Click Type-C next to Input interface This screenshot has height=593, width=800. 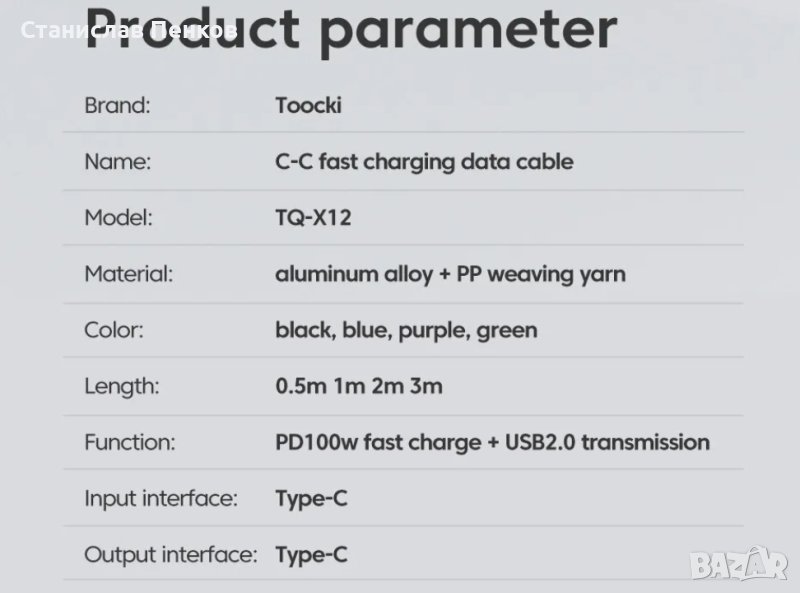pos(311,498)
